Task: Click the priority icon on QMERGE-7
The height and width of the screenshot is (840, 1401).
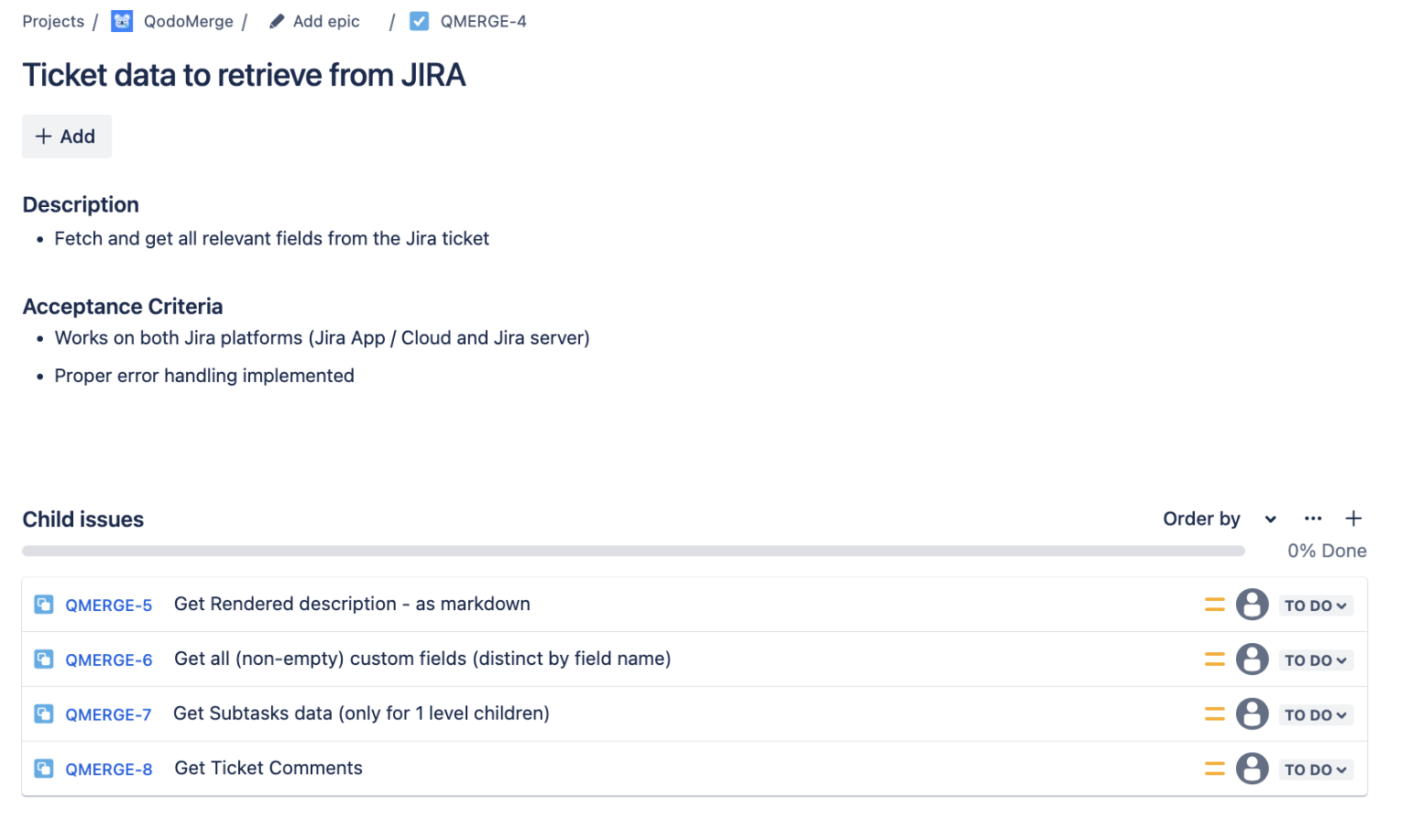Action: click(1214, 713)
